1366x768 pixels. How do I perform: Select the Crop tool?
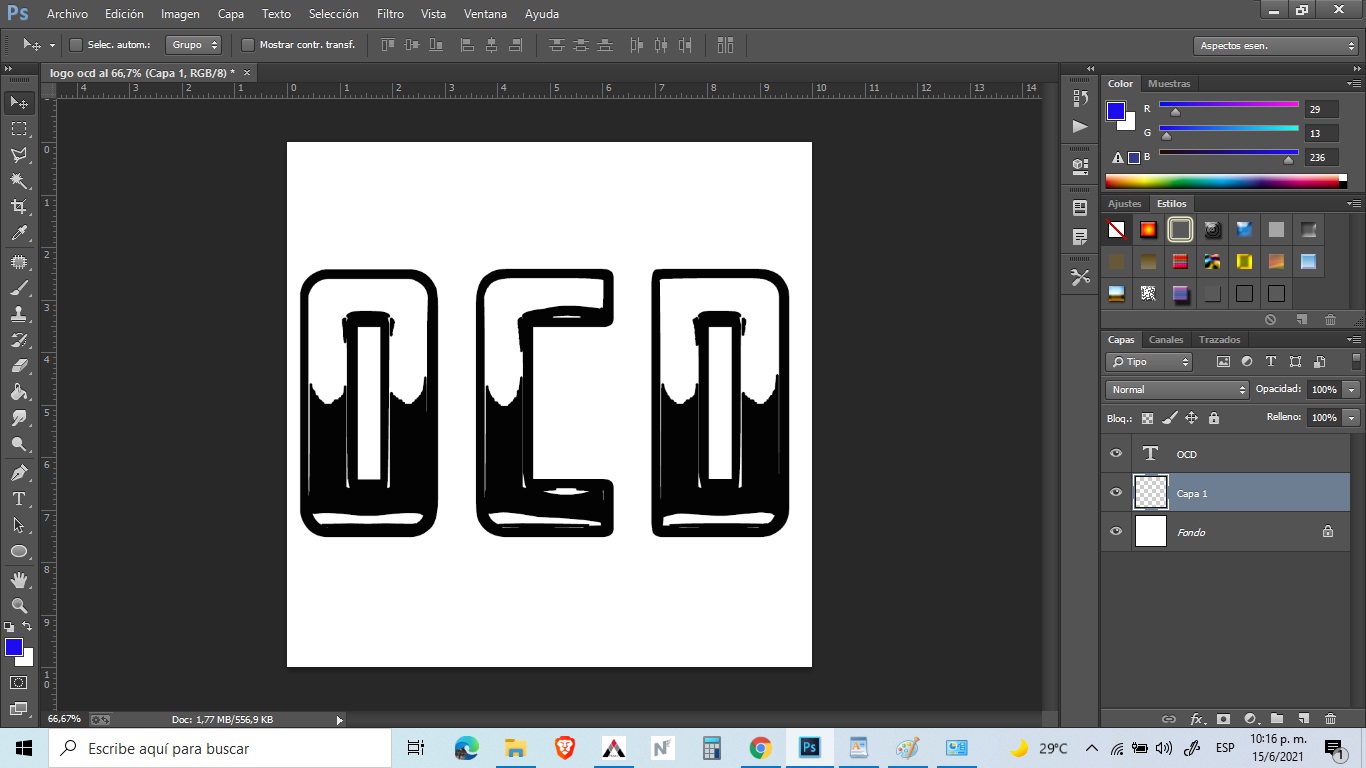19,207
